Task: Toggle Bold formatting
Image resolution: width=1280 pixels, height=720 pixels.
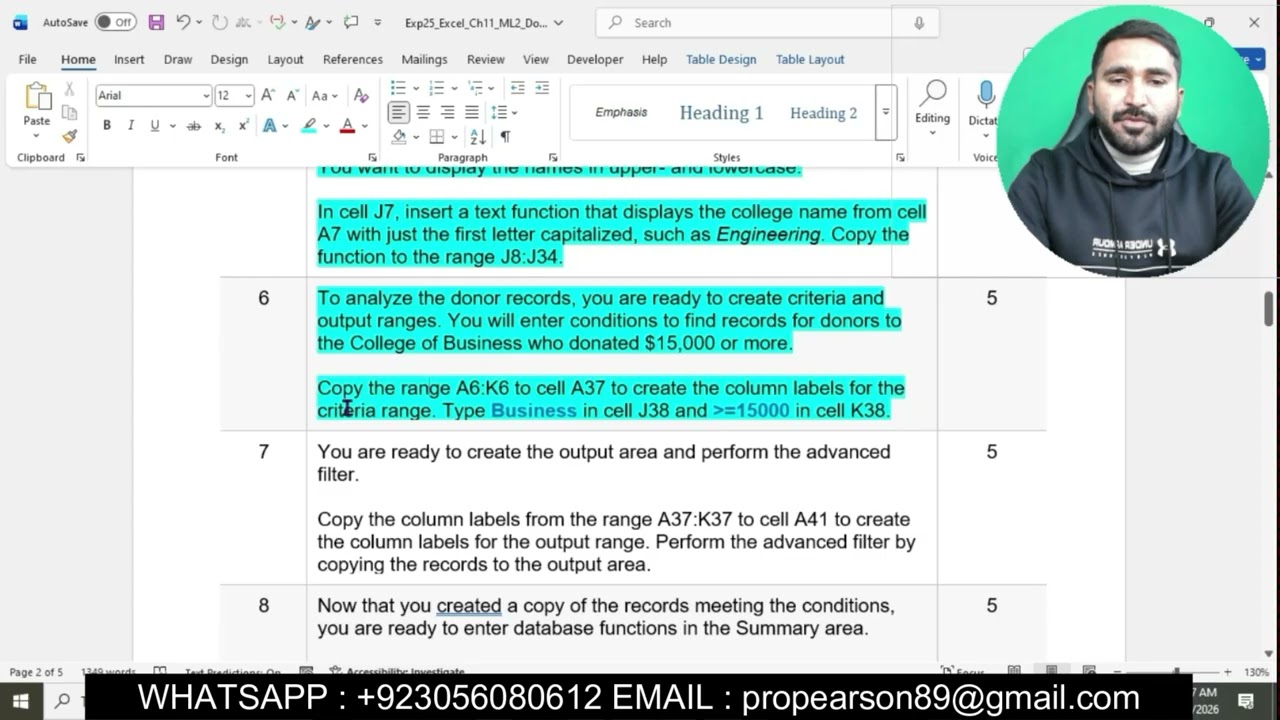Action: click(107, 126)
